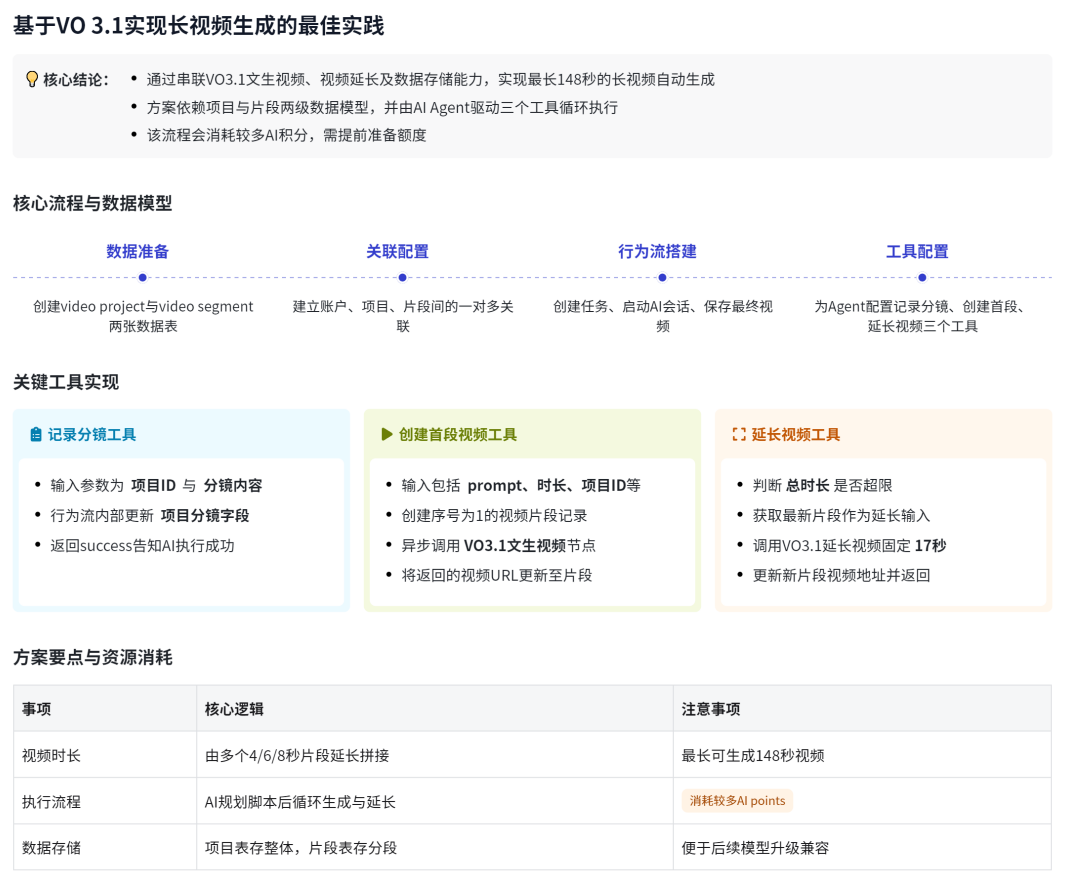Viewport: 1072px width, 883px height.
Task: Click the bullet about 最长148秒的长视频自动生成
Action: (x=430, y=79)
